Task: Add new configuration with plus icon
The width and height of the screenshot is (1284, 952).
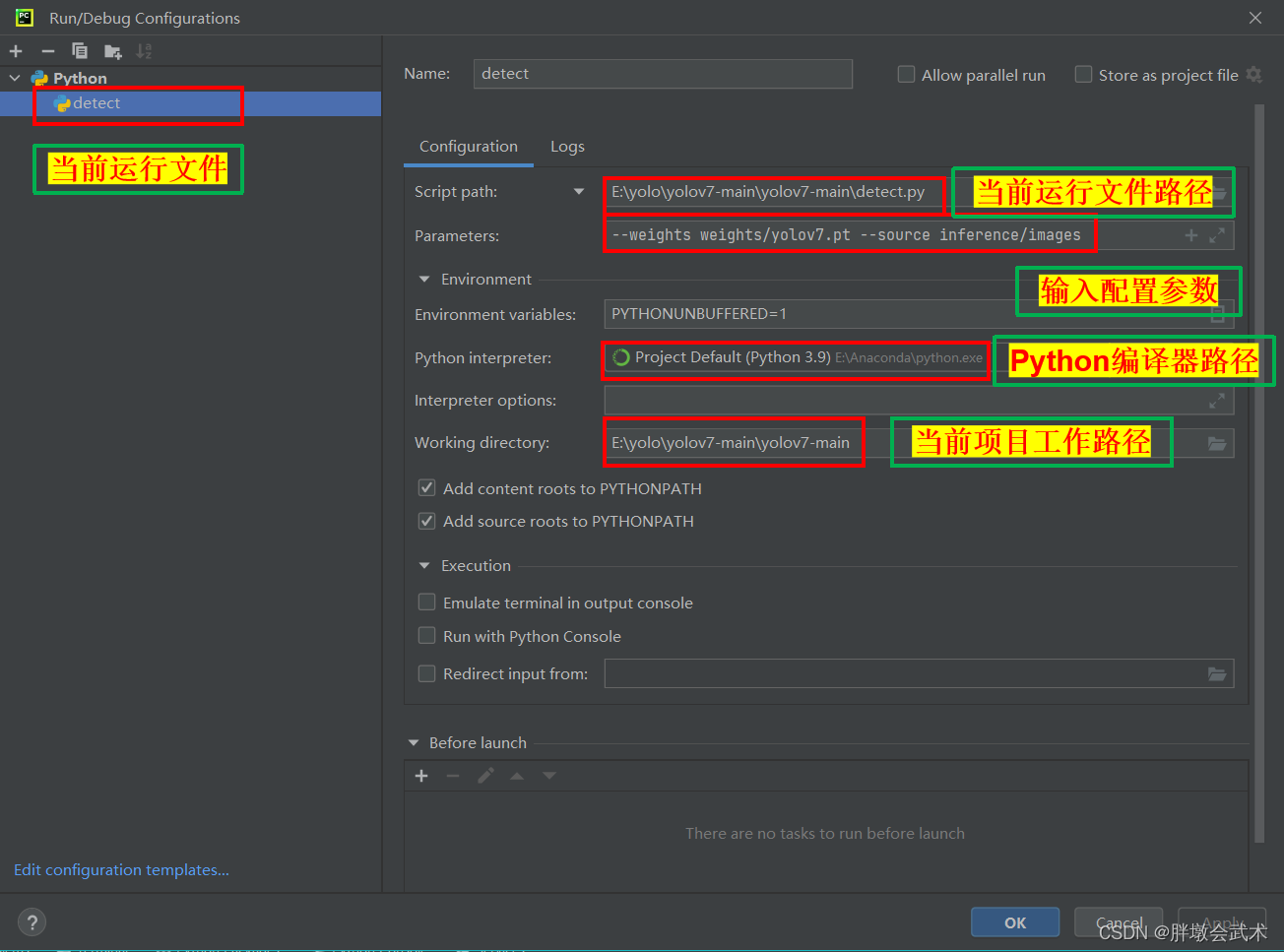Action: [16, 51]
